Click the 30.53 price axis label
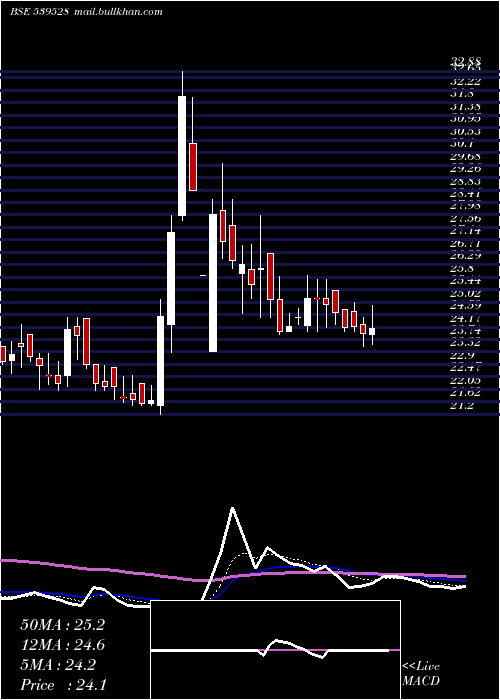Screen dimensions: 500x700 (466, 132)
